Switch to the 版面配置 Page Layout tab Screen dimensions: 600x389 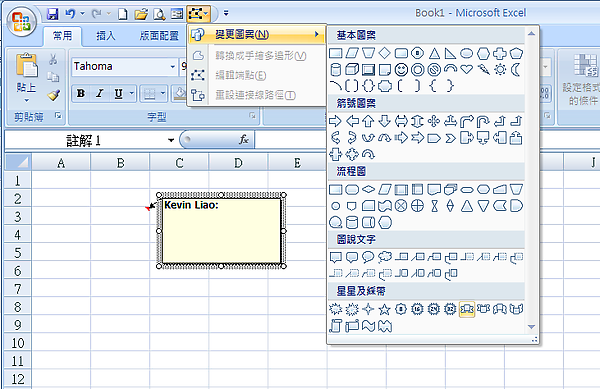(x=159, y=36)
